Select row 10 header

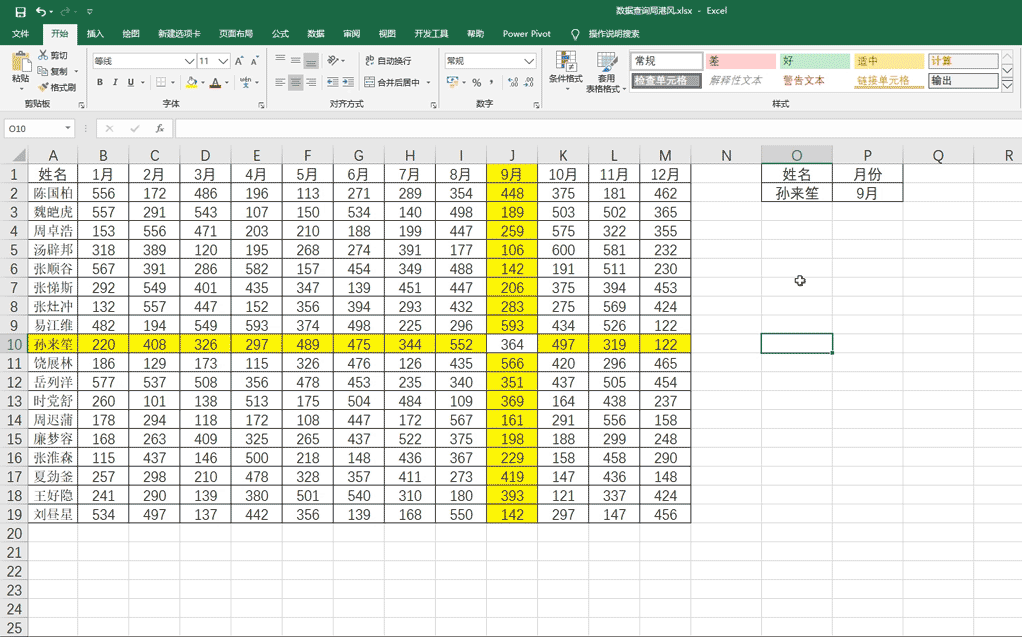point(14,344)
